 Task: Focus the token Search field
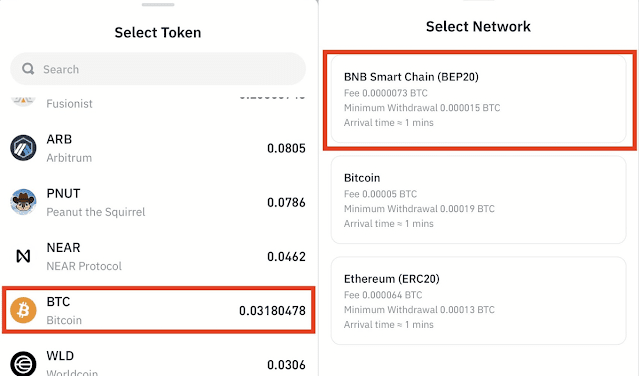pyautogui.click(x=158, y=69)
